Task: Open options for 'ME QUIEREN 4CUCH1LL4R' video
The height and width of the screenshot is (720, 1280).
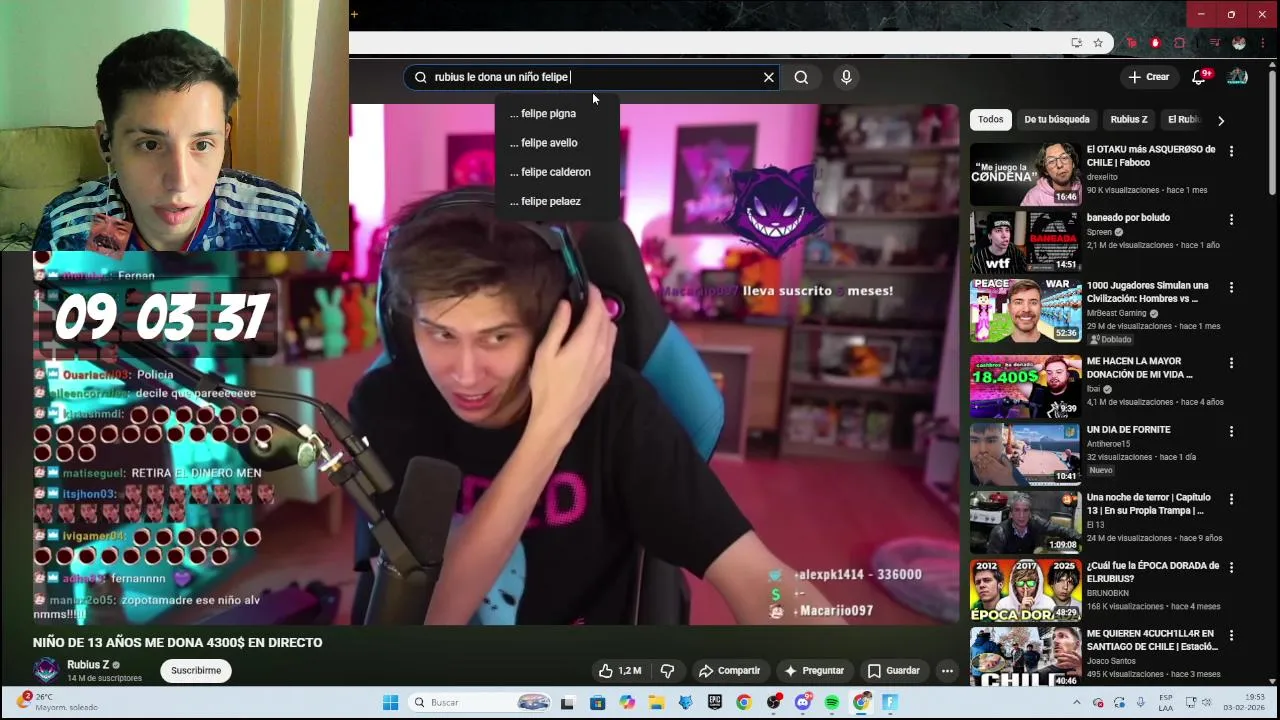Action: tap(1231, 635)
